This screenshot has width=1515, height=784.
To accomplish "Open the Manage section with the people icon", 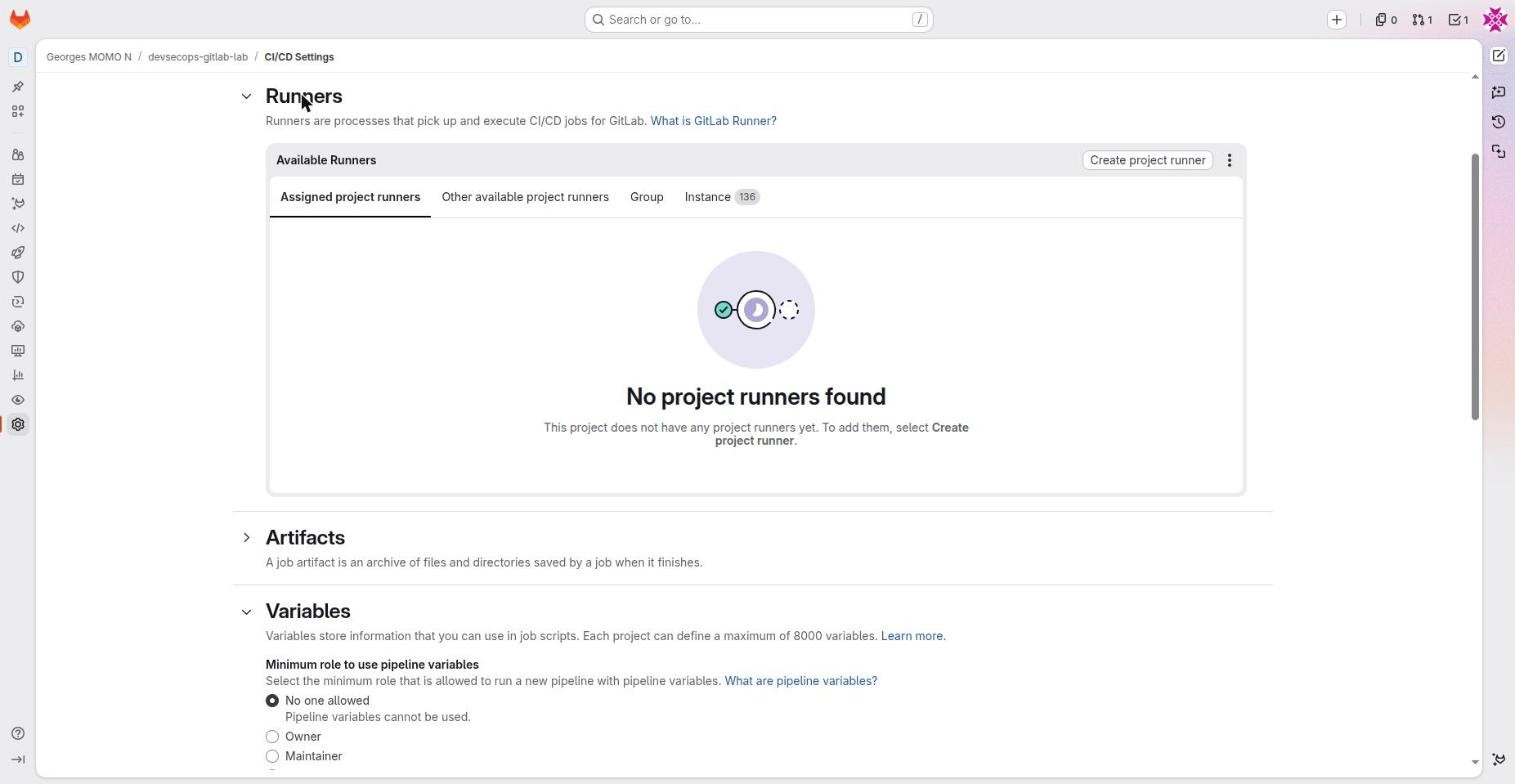I will point(17,155).
